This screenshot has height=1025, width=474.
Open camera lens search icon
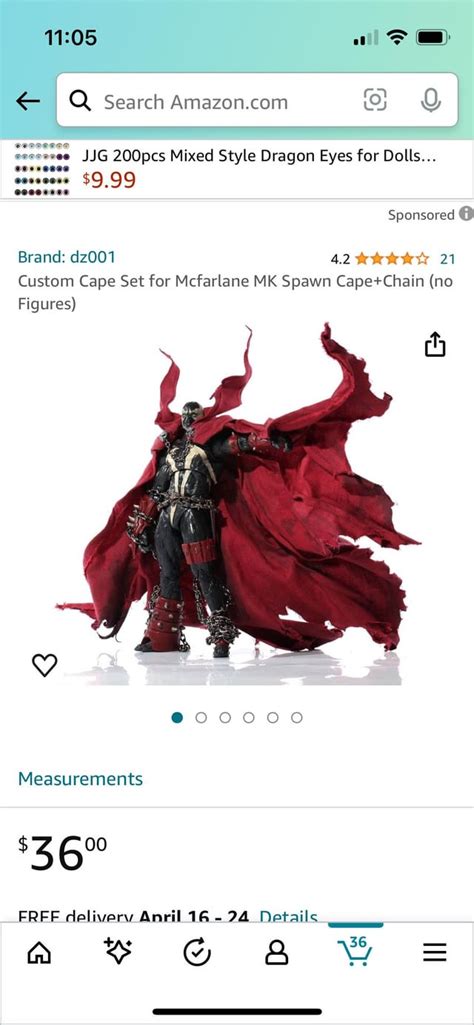pos(375,100)
